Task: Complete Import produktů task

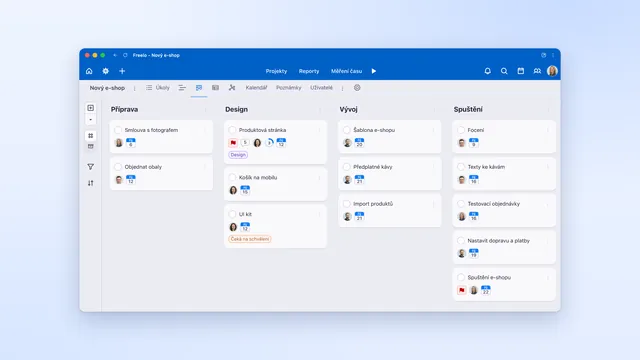Action: [x=347, y=204]
